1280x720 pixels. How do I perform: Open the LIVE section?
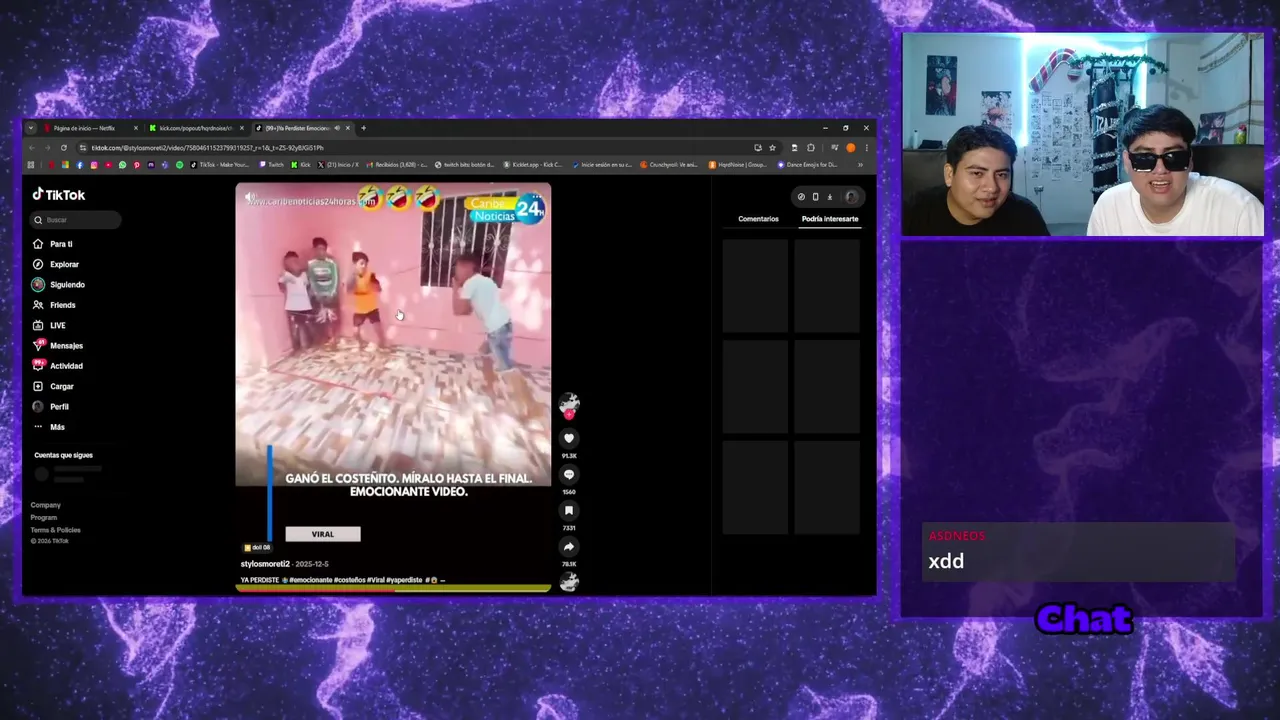click(49, 325)
